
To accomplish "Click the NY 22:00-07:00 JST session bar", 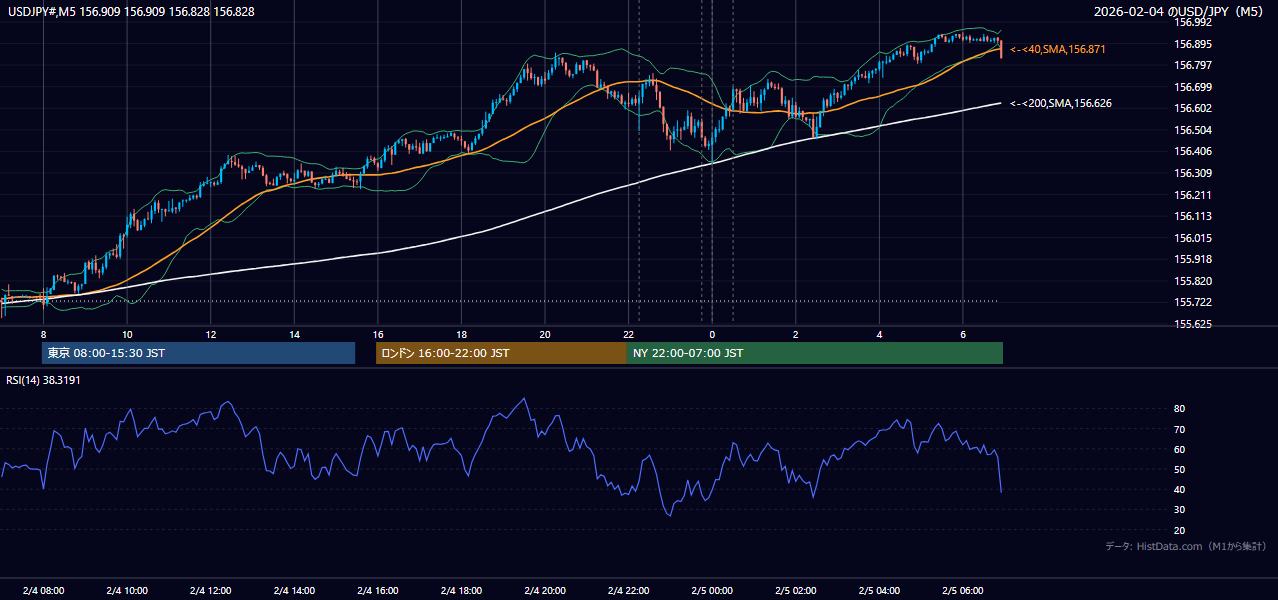I will 815,353.
